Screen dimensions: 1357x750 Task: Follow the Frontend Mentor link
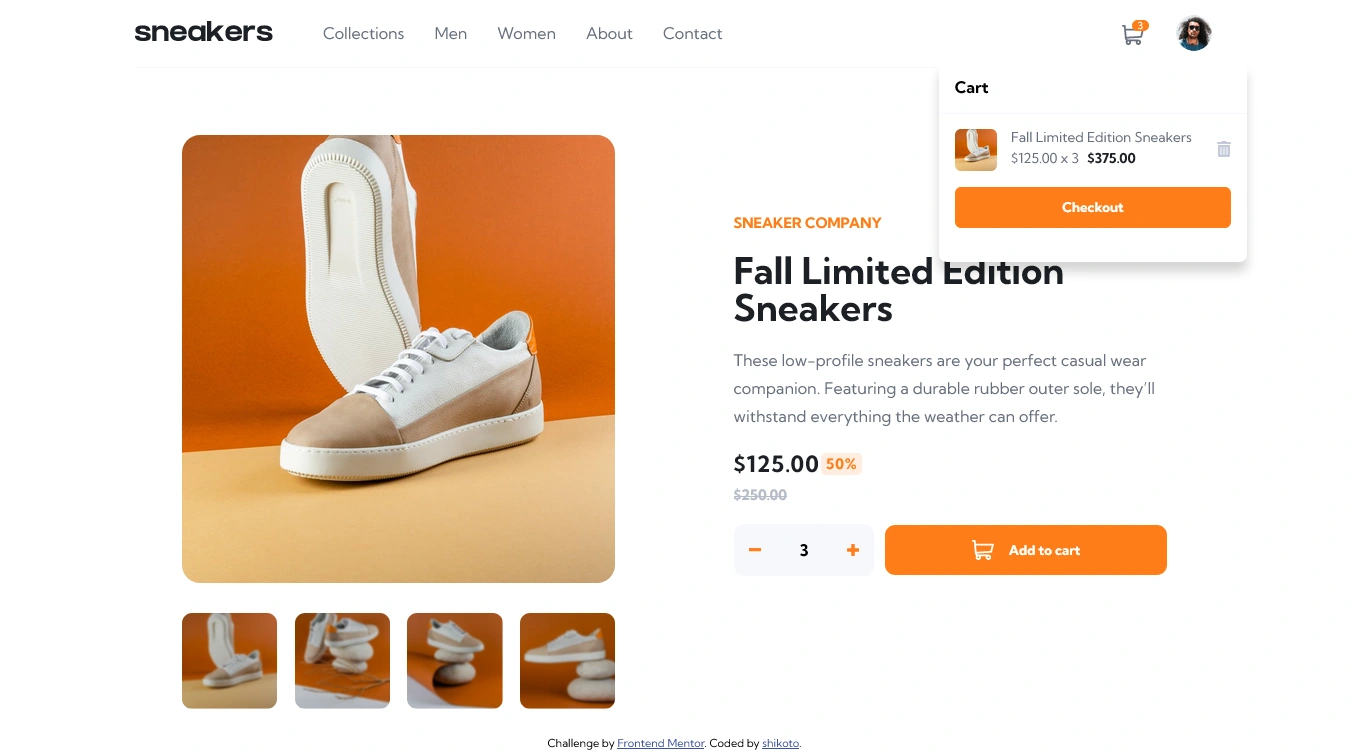coord(660,743)
